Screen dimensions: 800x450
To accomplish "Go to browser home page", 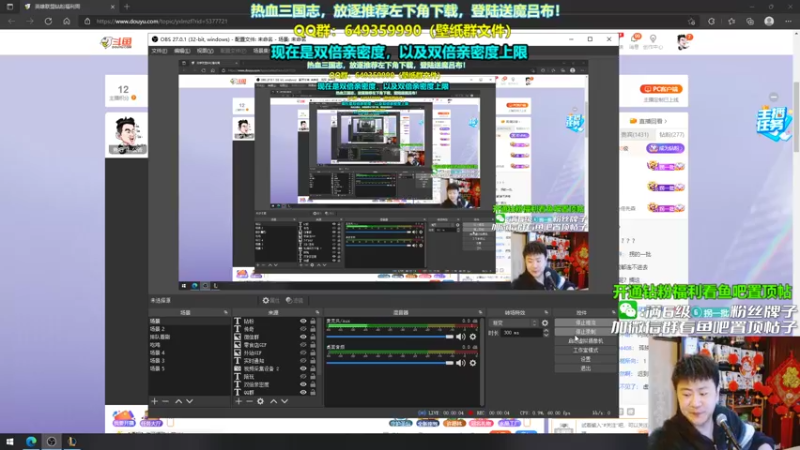I will coord(66,21).
